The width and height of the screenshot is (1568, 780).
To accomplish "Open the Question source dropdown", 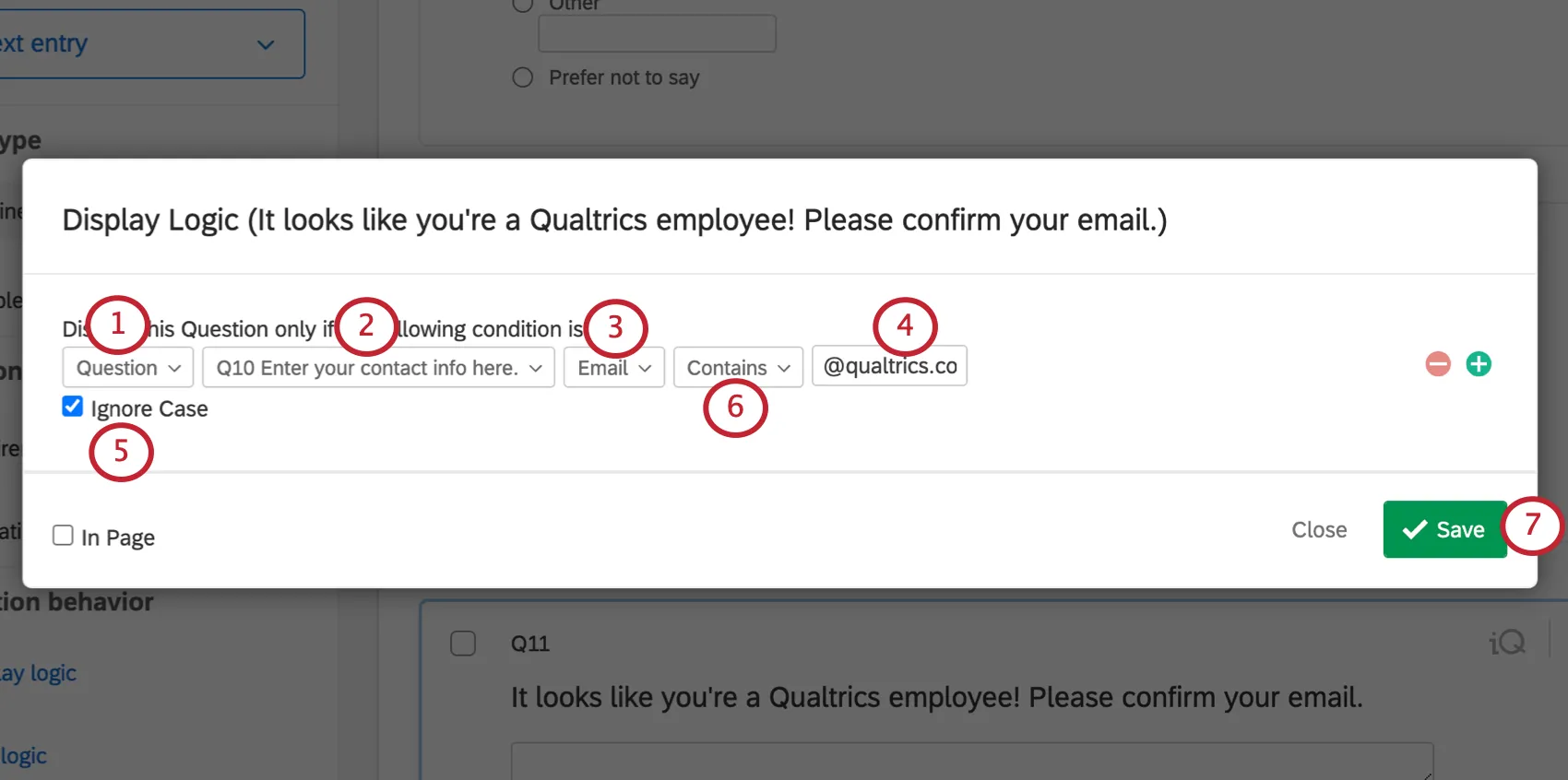I will pyautogui.click(x=127, y=367).
